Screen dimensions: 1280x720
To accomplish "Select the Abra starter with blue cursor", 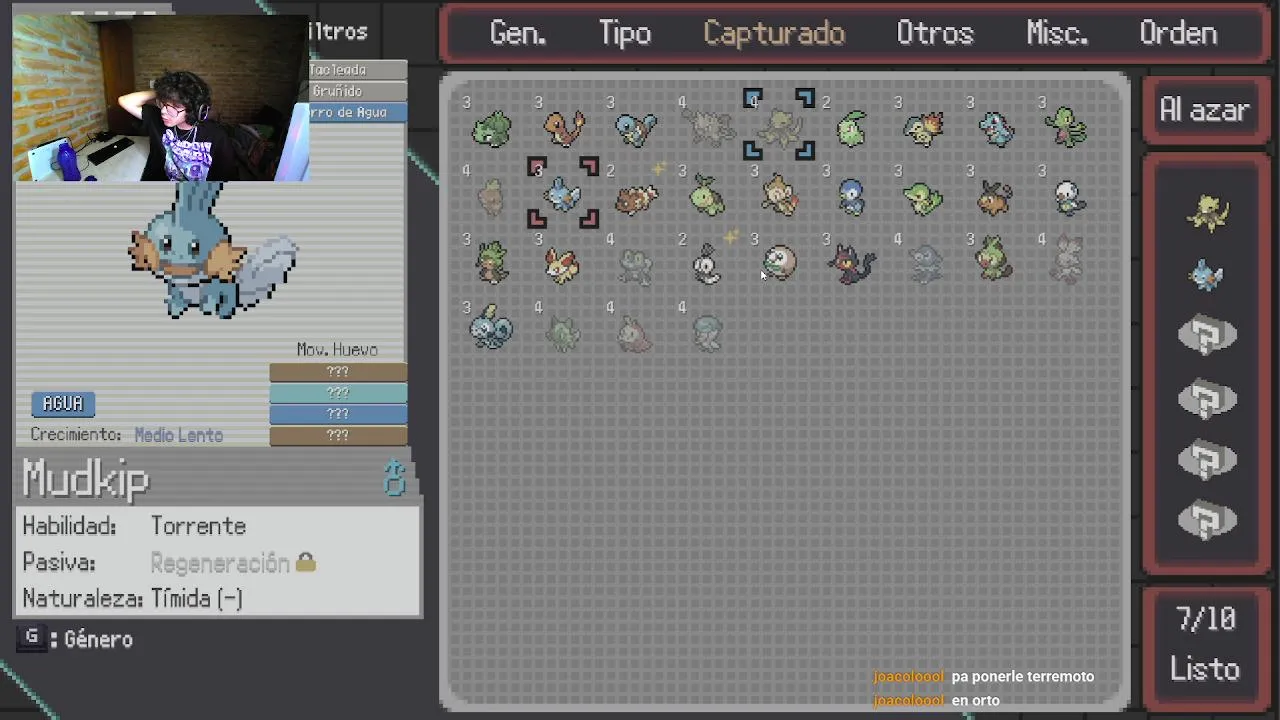I will click(x=780, y=128).
